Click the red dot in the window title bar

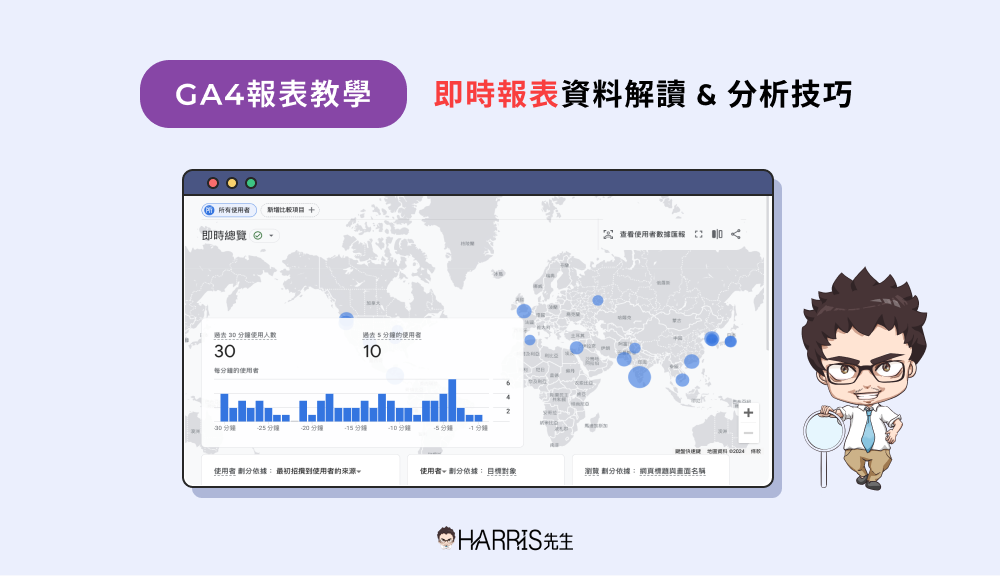[213, 183]
